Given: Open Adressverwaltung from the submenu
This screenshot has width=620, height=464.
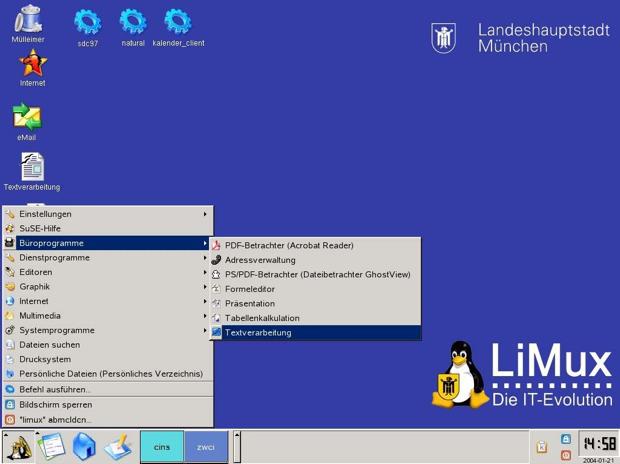Looking at the screenshot, I should click(260, 260).
